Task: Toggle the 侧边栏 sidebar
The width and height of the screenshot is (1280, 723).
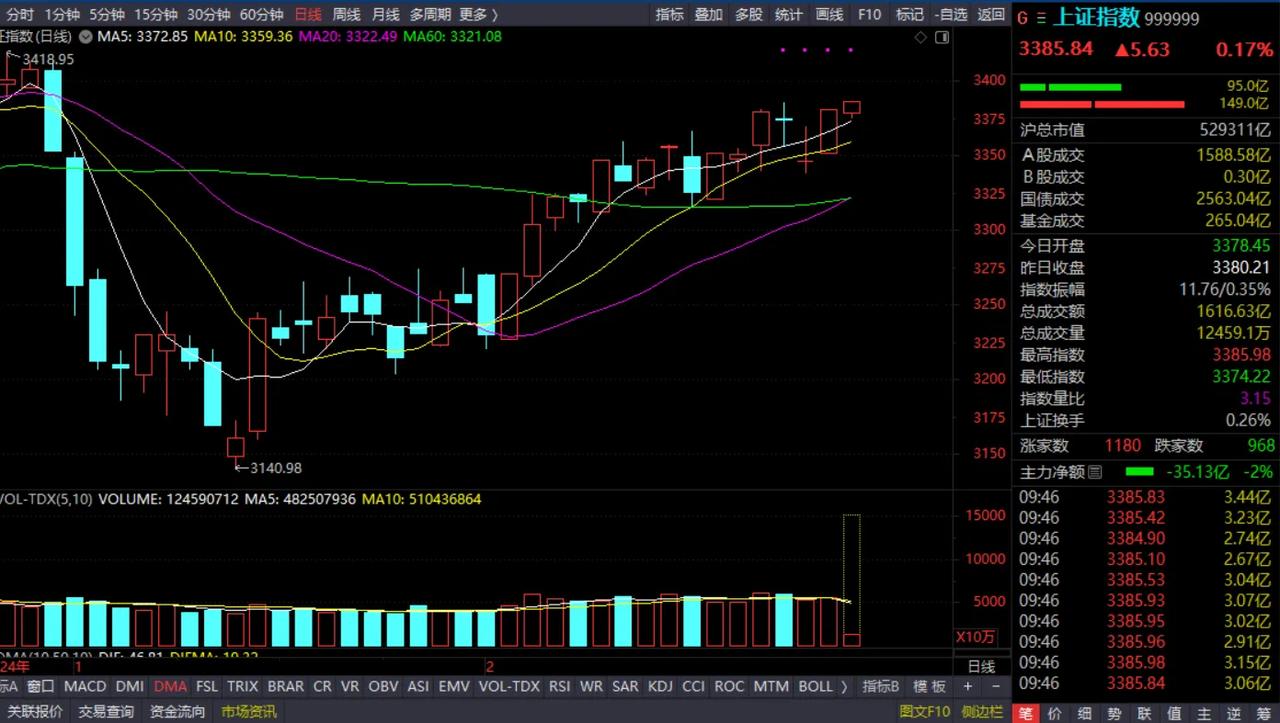Action: point(983,712)
